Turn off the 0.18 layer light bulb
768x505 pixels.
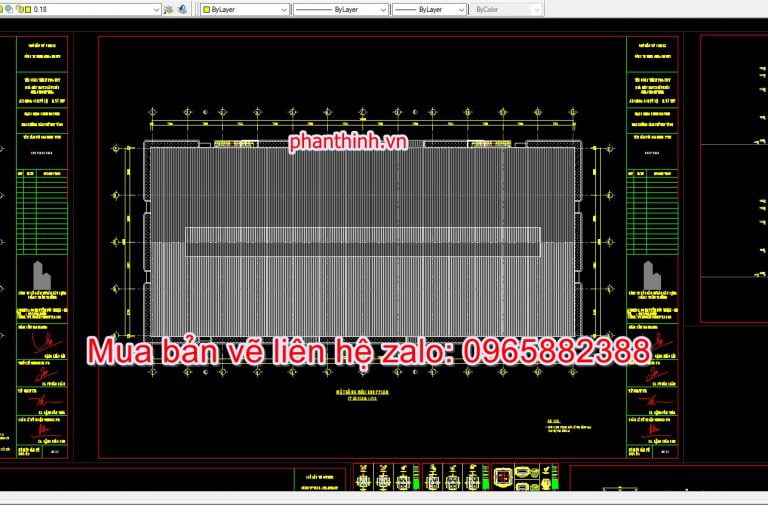tap(1, 9)
